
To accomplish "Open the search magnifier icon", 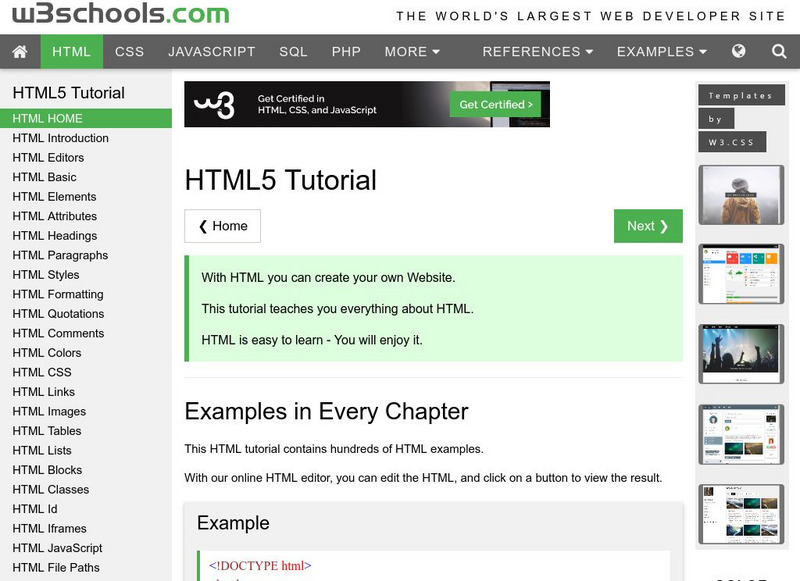I will point(779,51).
